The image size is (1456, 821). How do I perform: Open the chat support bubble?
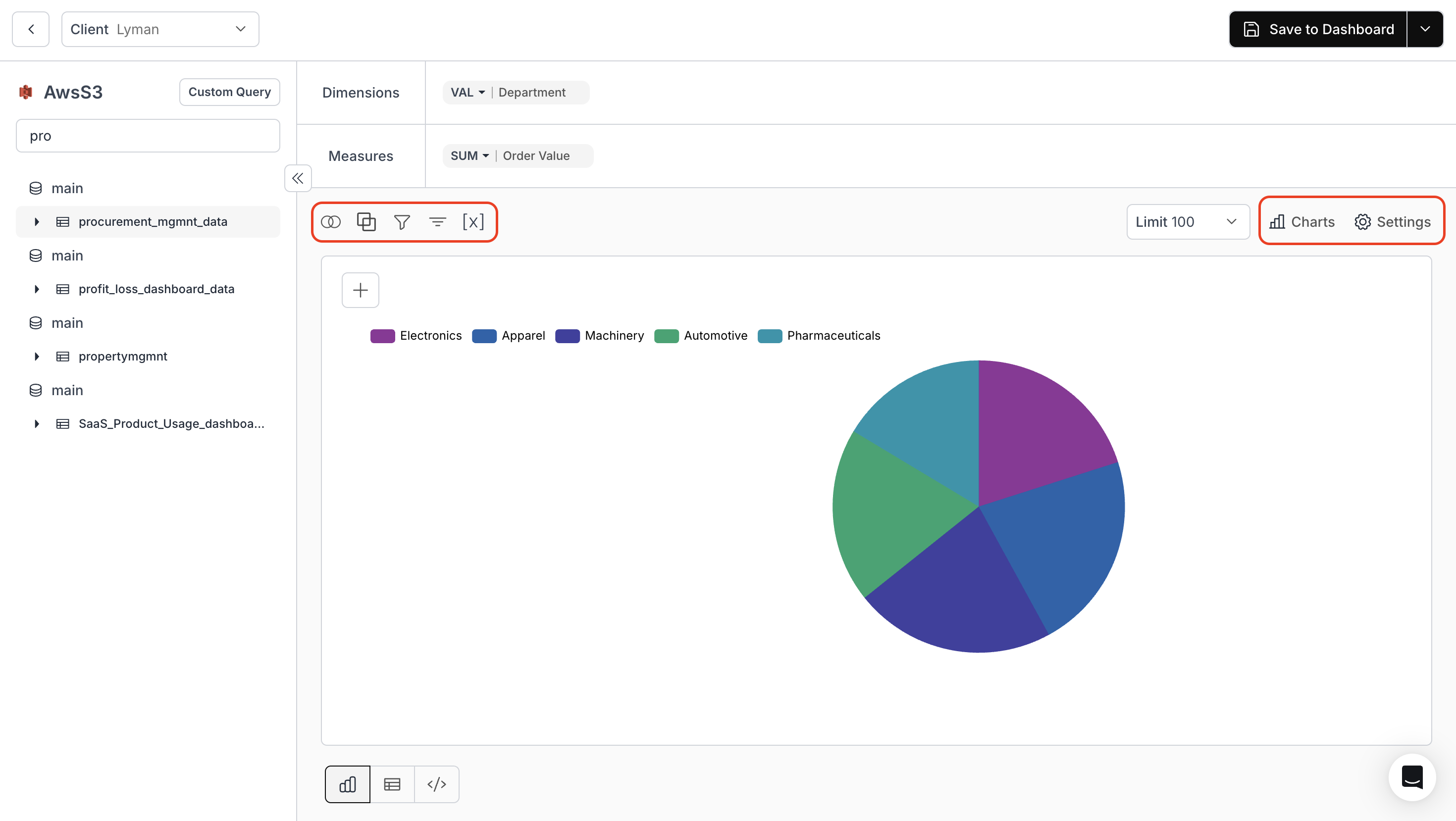[1411, 777]
